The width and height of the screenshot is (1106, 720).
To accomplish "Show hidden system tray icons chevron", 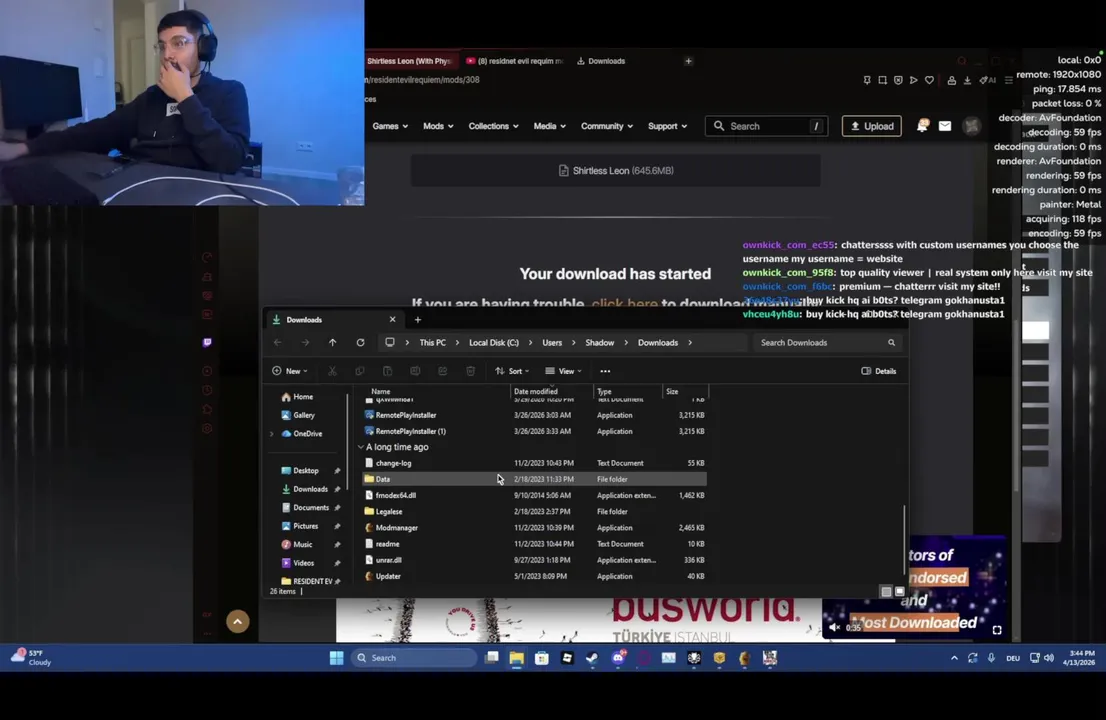I will click(x=954, y=658).
